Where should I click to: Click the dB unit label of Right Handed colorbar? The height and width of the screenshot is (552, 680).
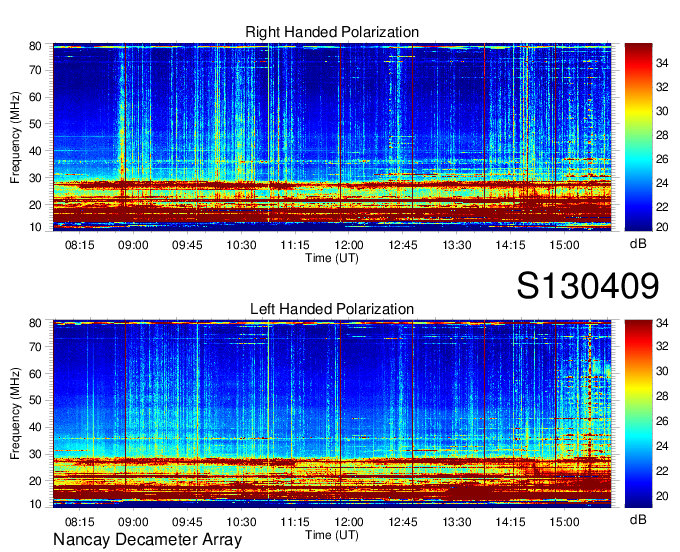638,244
